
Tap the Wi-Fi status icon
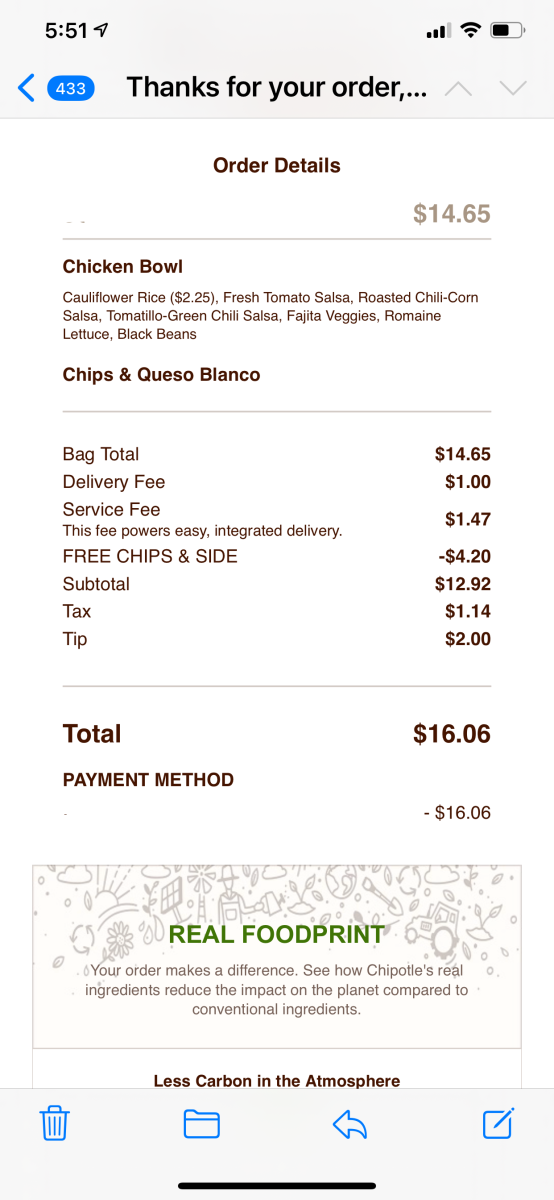(x=470, y=31)
